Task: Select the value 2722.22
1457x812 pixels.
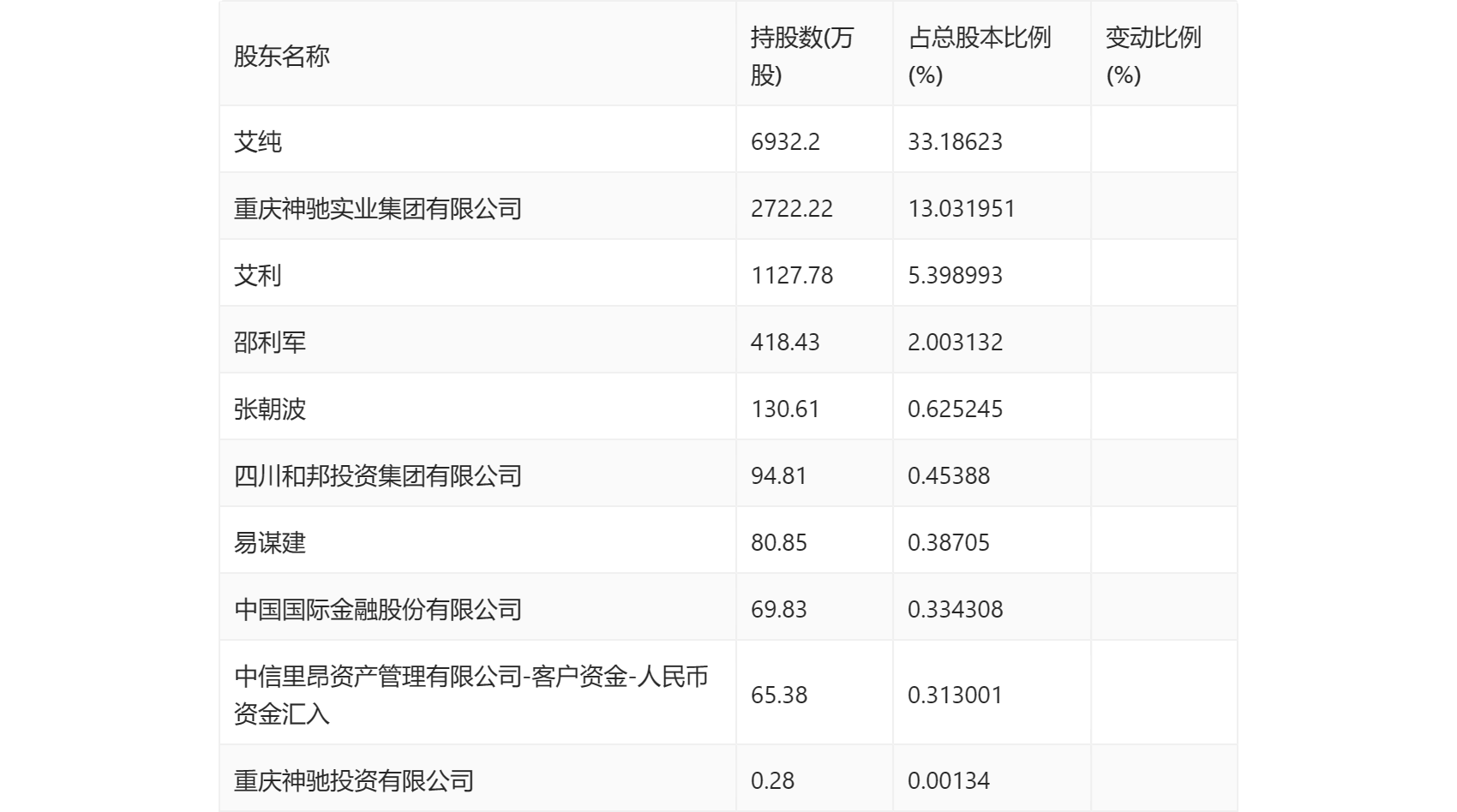Action: [792, 208]
